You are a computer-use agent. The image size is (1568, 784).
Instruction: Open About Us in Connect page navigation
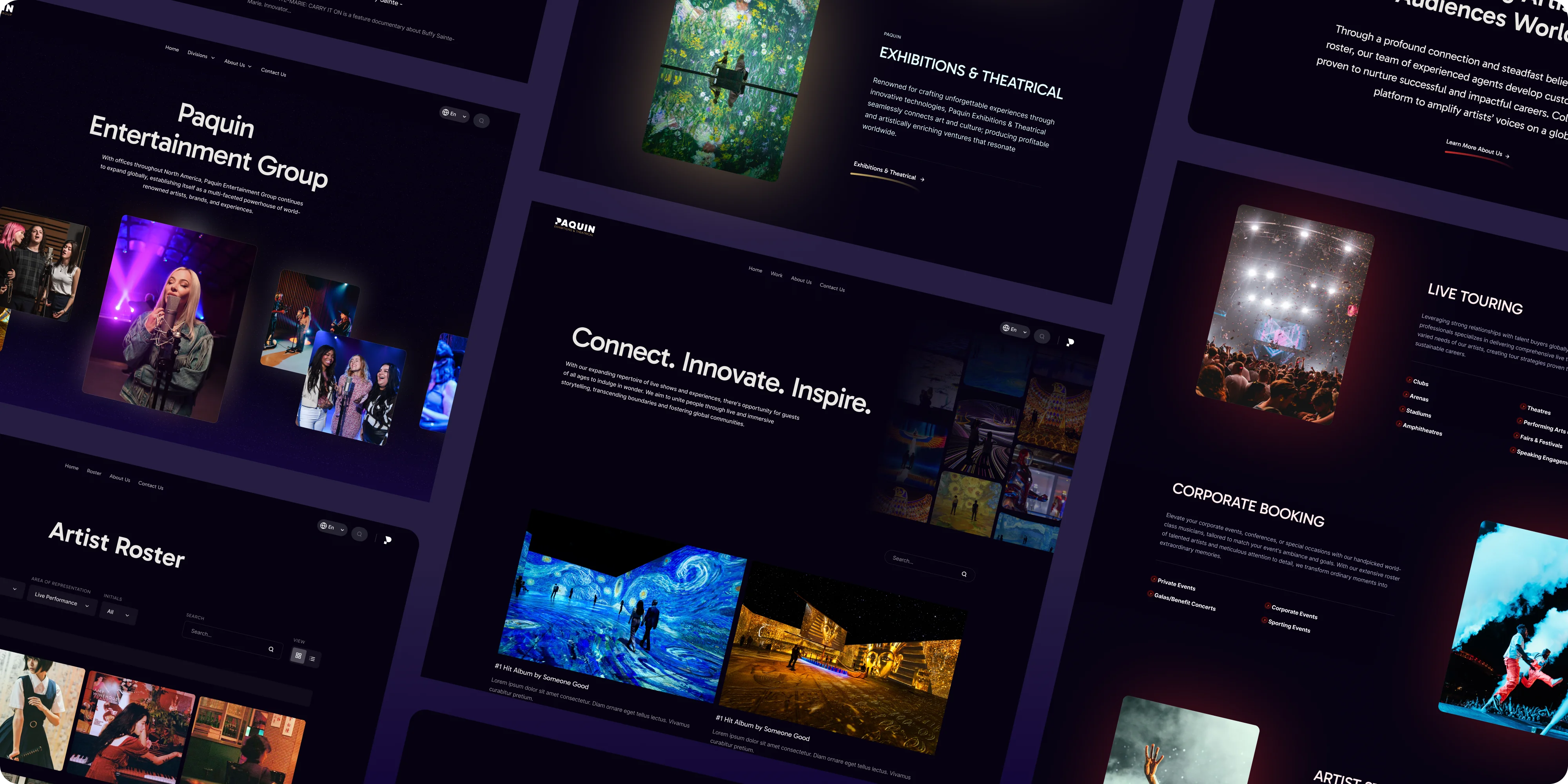click(801, 280)
